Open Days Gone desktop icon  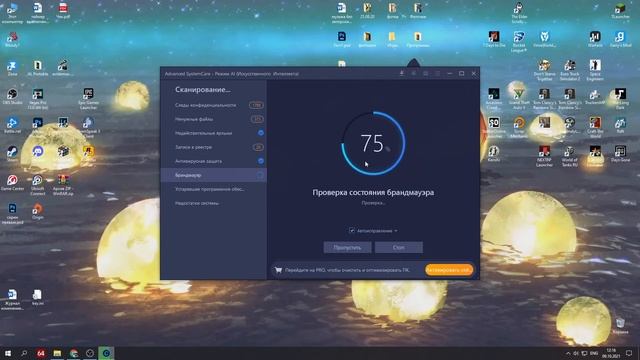pyautogui.click(x=620, y=154)
